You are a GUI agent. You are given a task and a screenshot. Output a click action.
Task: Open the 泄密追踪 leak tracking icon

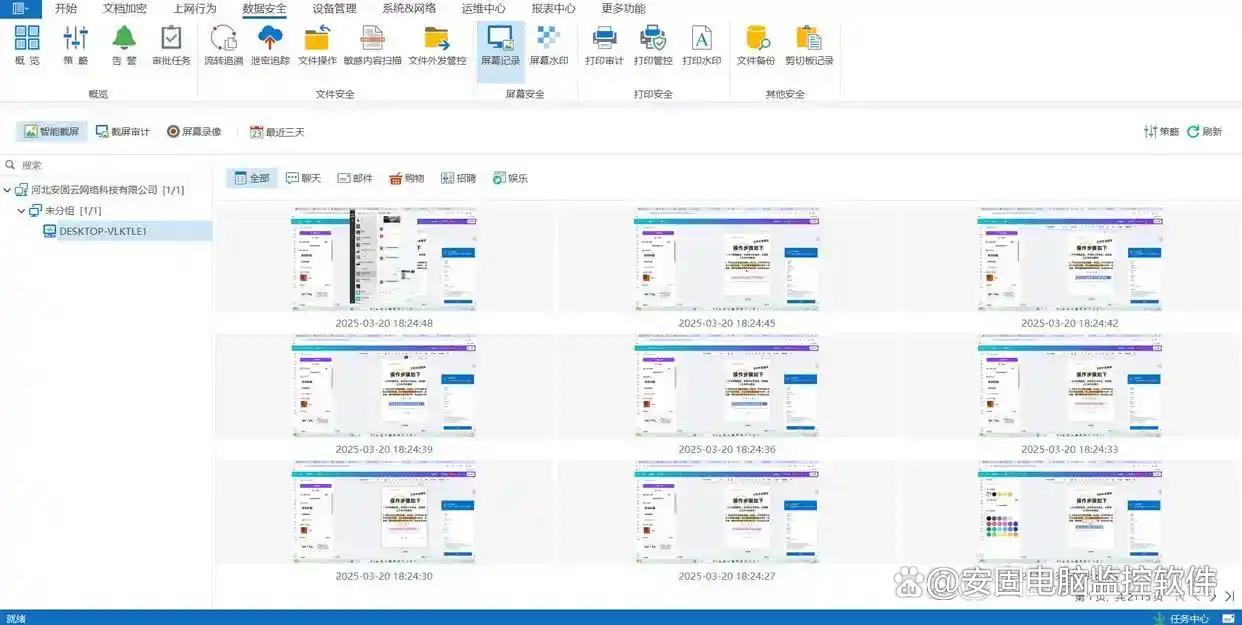pos(270,45)
